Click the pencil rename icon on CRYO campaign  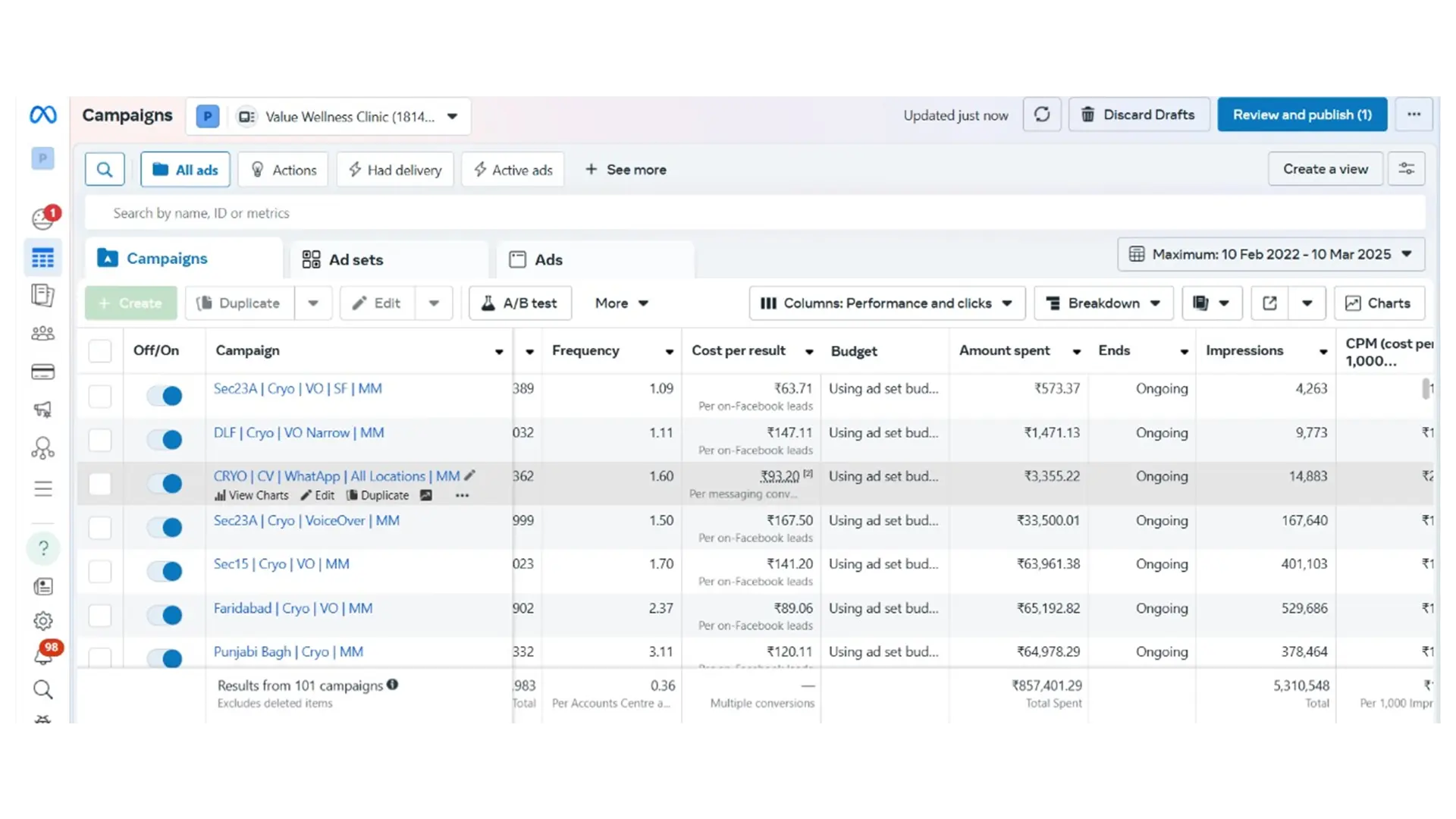pos(470,475)
